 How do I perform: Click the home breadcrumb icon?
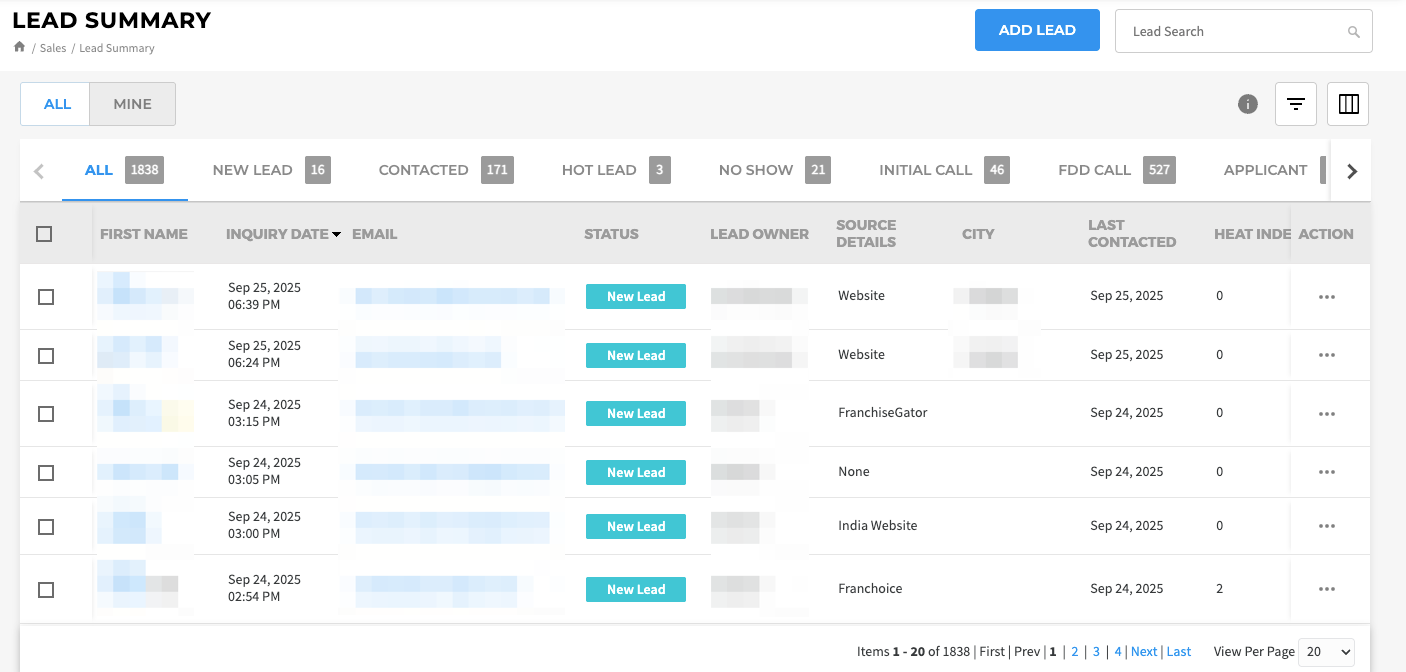(19, 47)
